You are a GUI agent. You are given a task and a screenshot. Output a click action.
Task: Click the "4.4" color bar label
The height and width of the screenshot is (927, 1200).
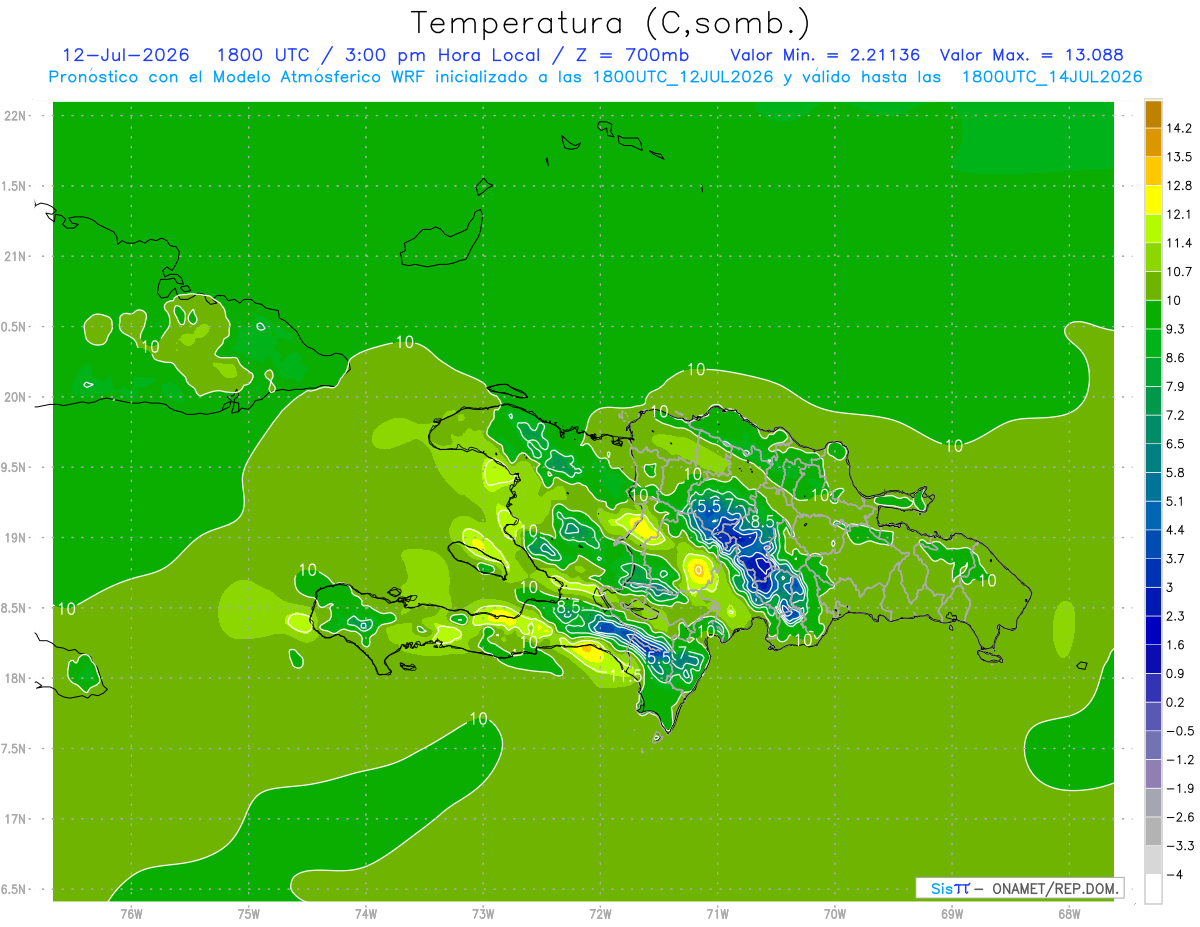coord(1175,530)
